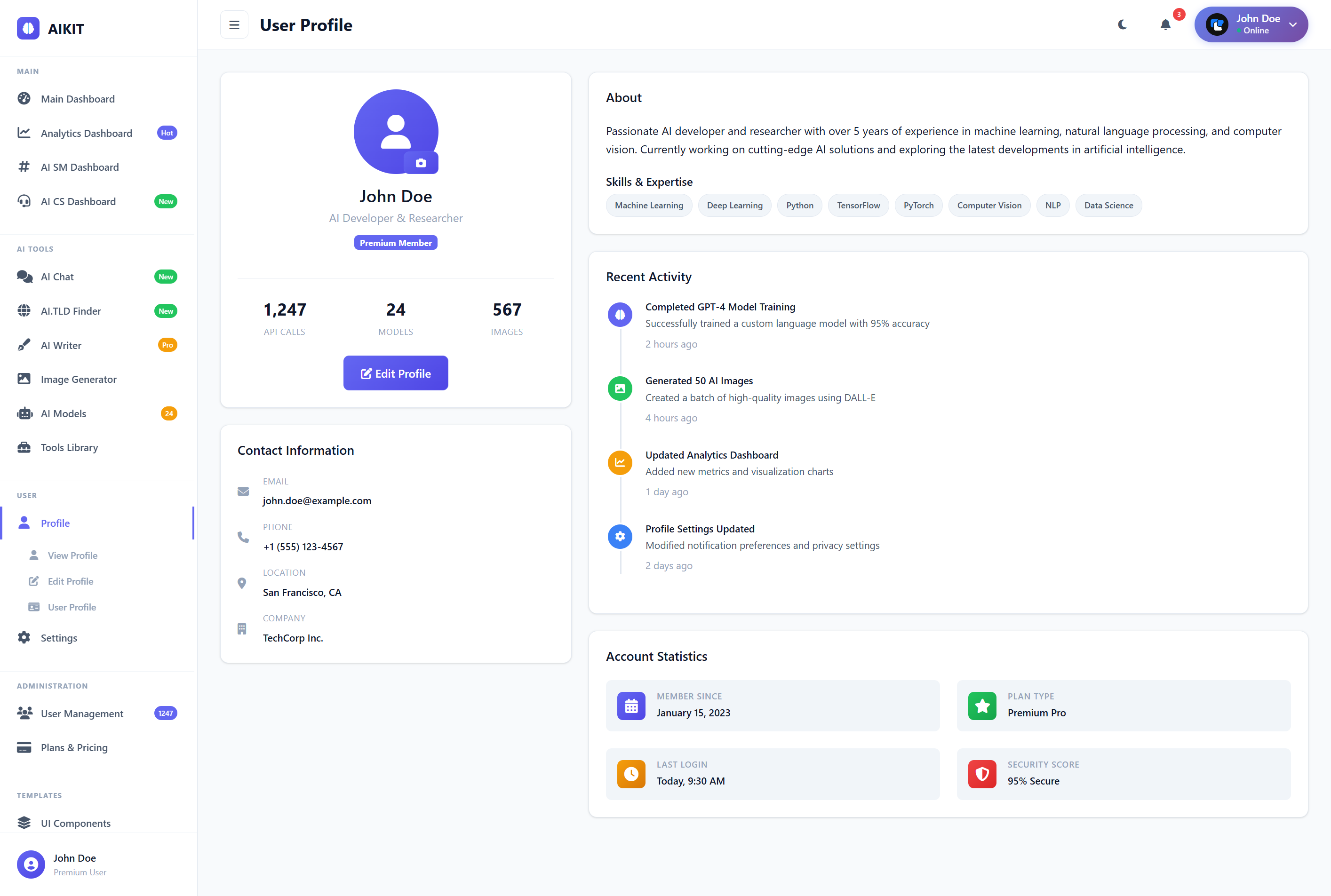Toggle dark mode with the moon icon
The height and width of the screenshot is (896, 1331).
tap(1123, 24)
